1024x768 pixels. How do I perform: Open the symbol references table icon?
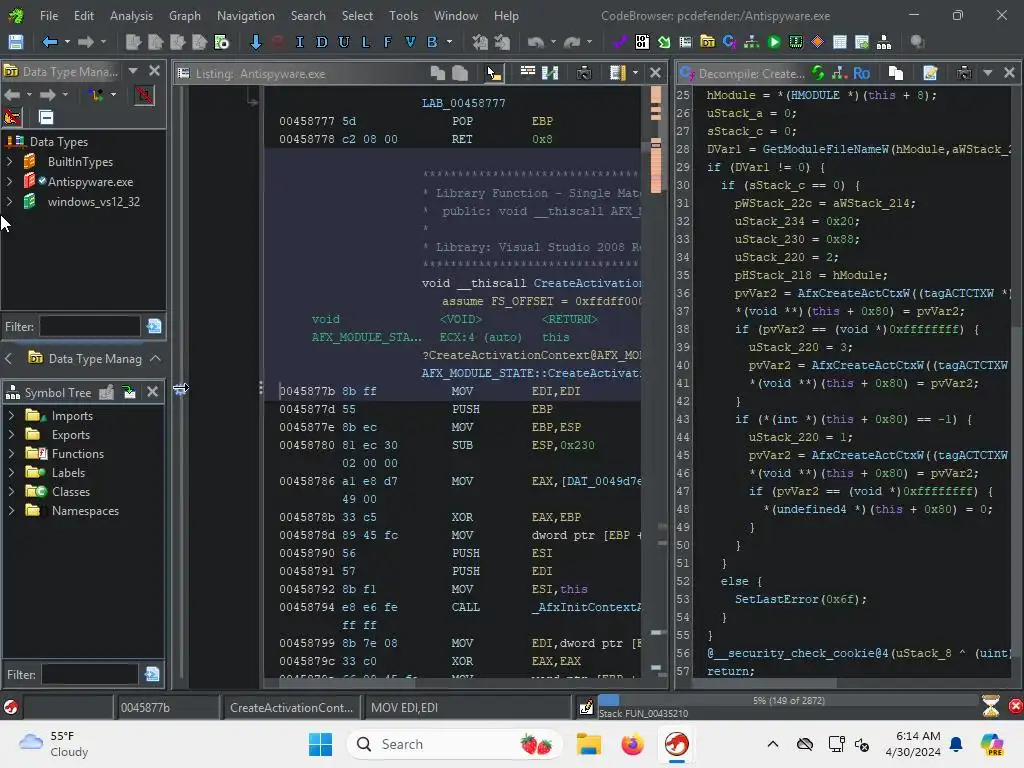coord(862,42)
